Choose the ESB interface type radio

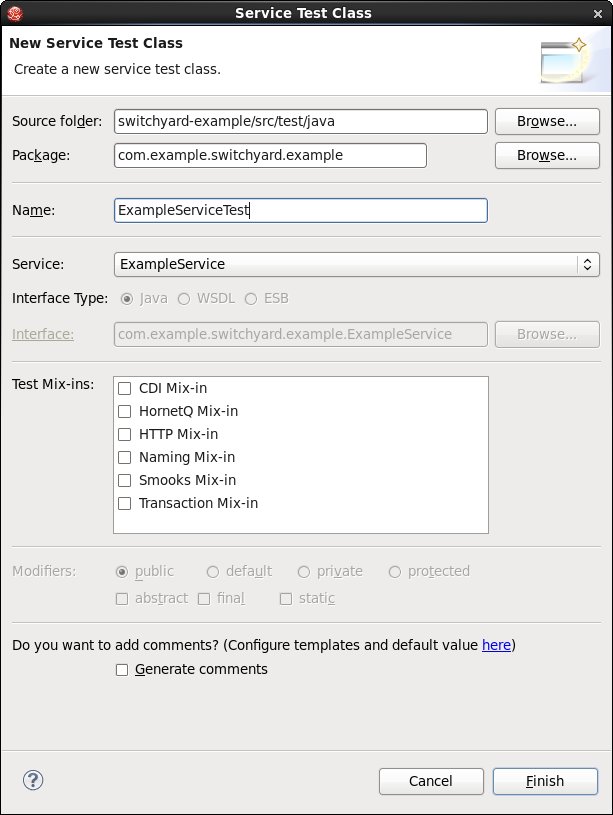tap(251, 299)
